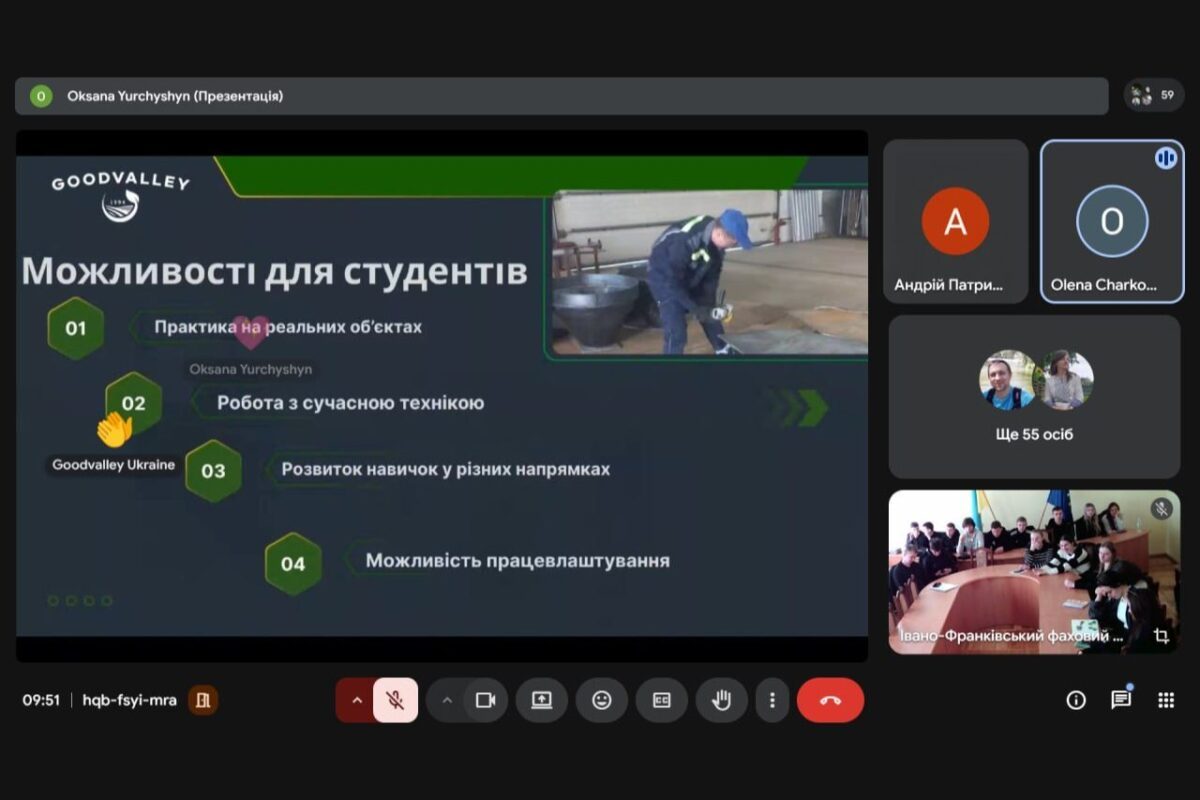Open the meeting details info icon

coord(1076,700)
